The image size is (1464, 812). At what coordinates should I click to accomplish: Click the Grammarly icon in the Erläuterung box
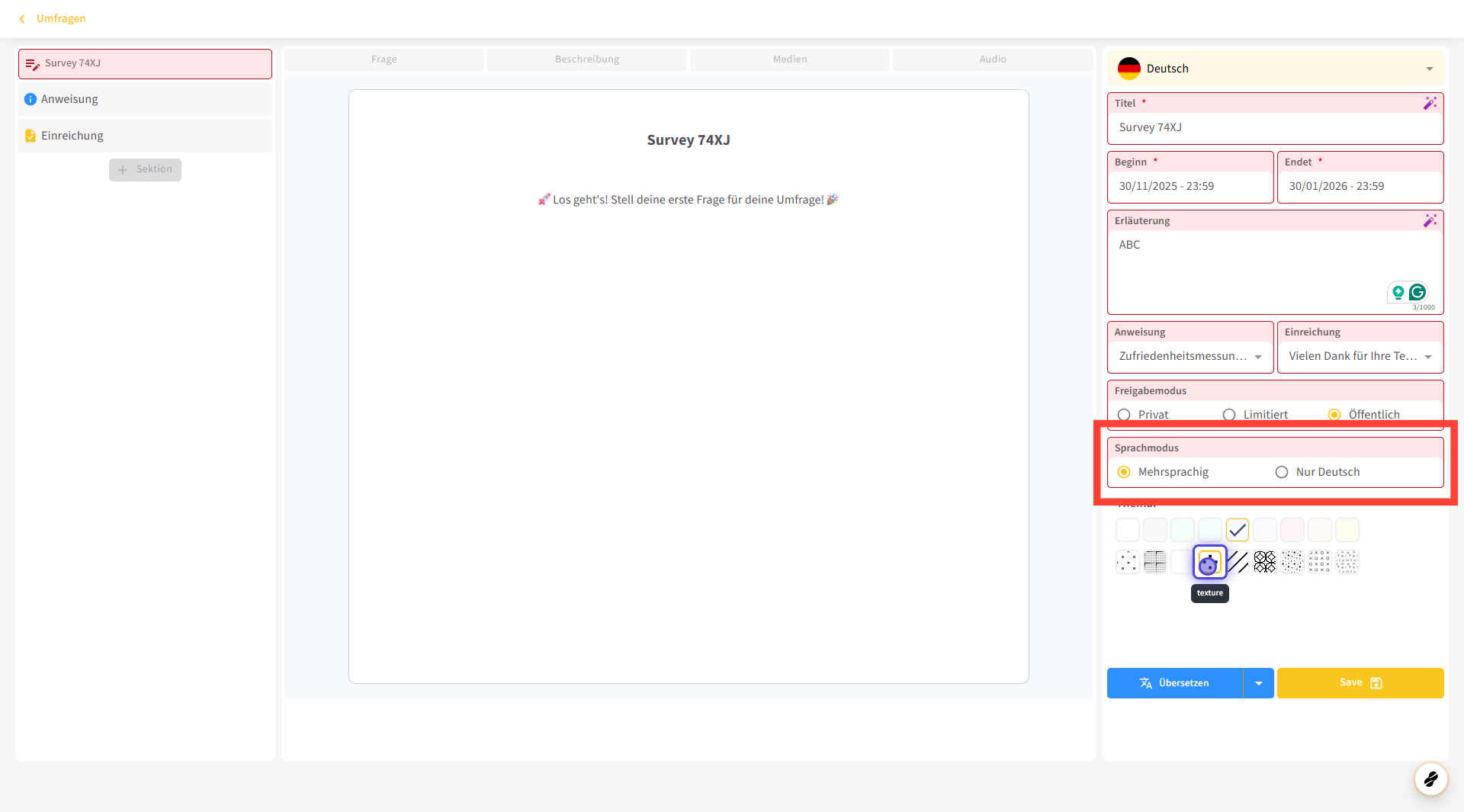coord(1417,292)
